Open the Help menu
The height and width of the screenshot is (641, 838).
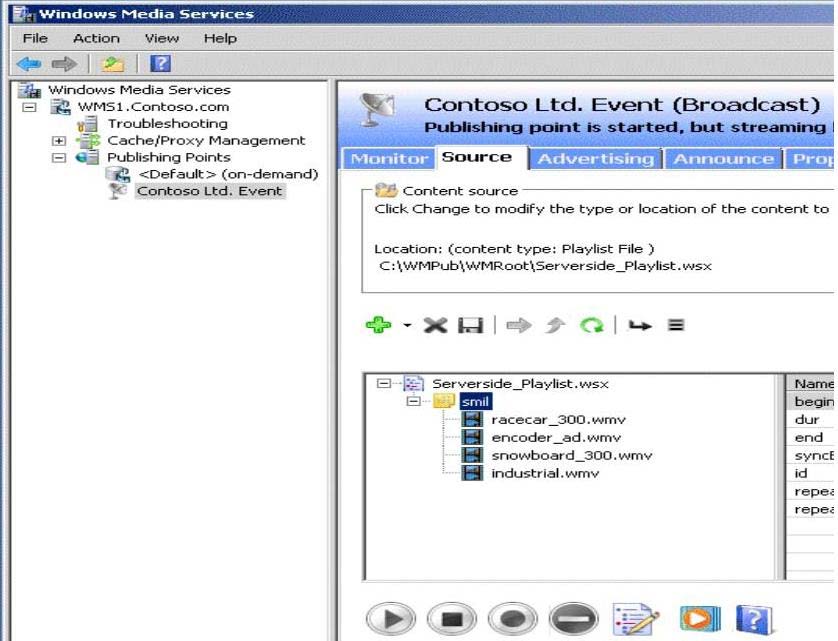click(220, 38)
